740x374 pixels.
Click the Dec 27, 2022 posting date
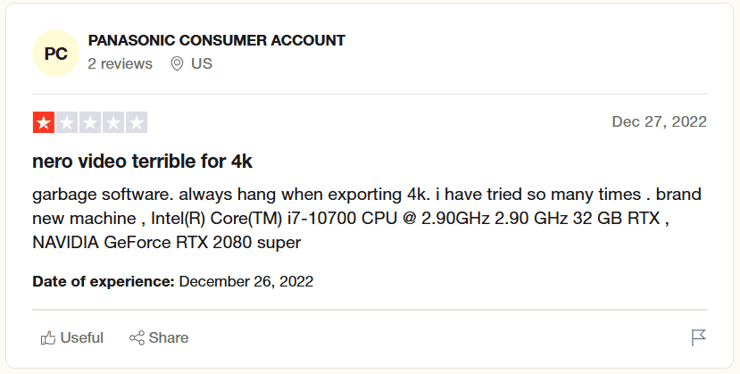pyautogui.click(x=659, y=122)
